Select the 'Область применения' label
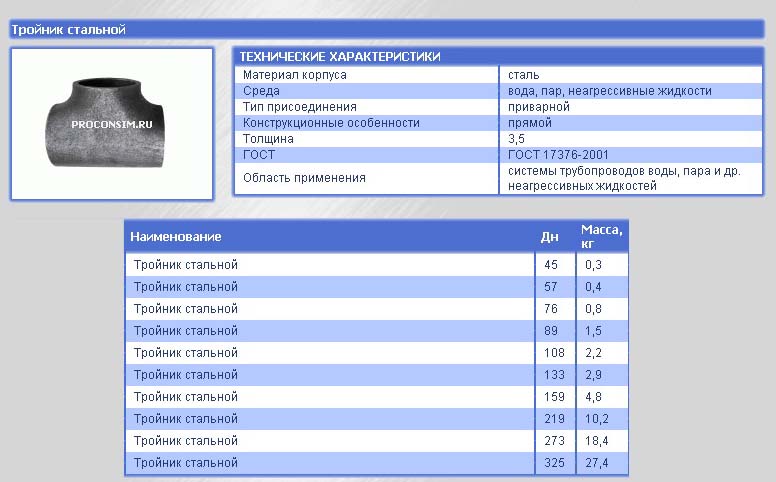Viewport: 776px width, 482px height. point(304,178)
